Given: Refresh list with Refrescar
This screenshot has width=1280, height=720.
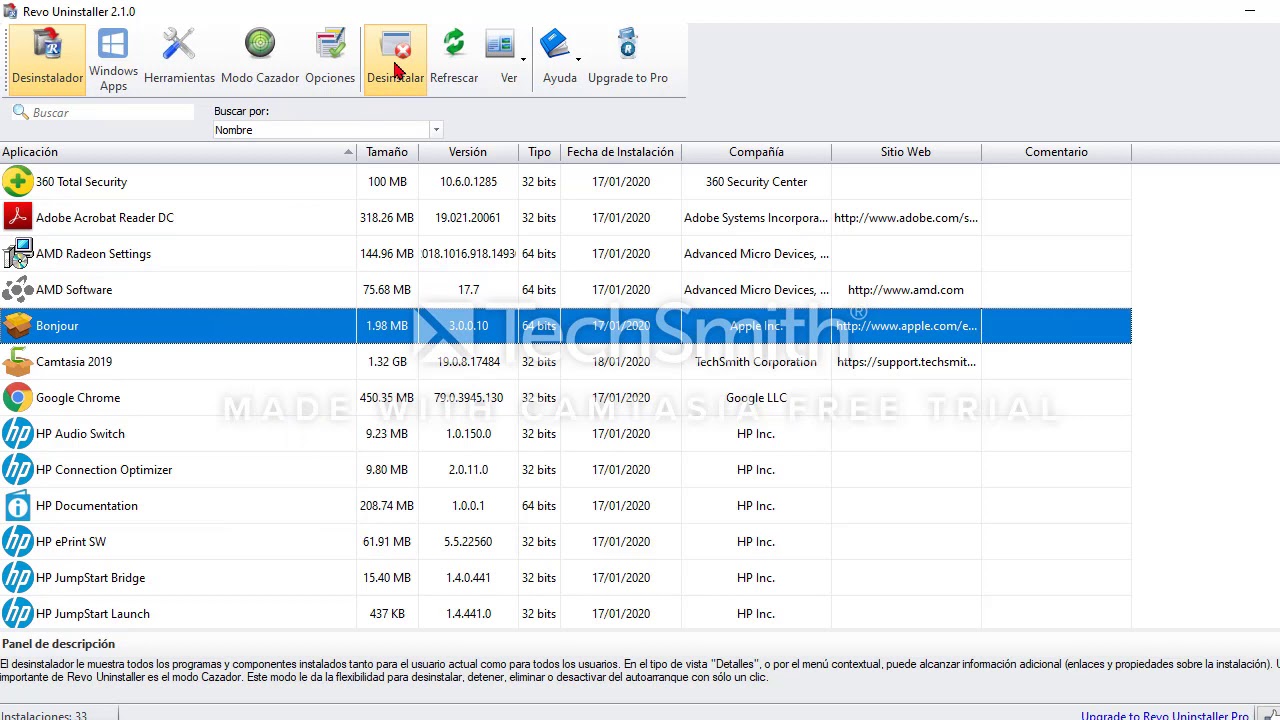Looking at the screenshot, I should pos(454,59).
